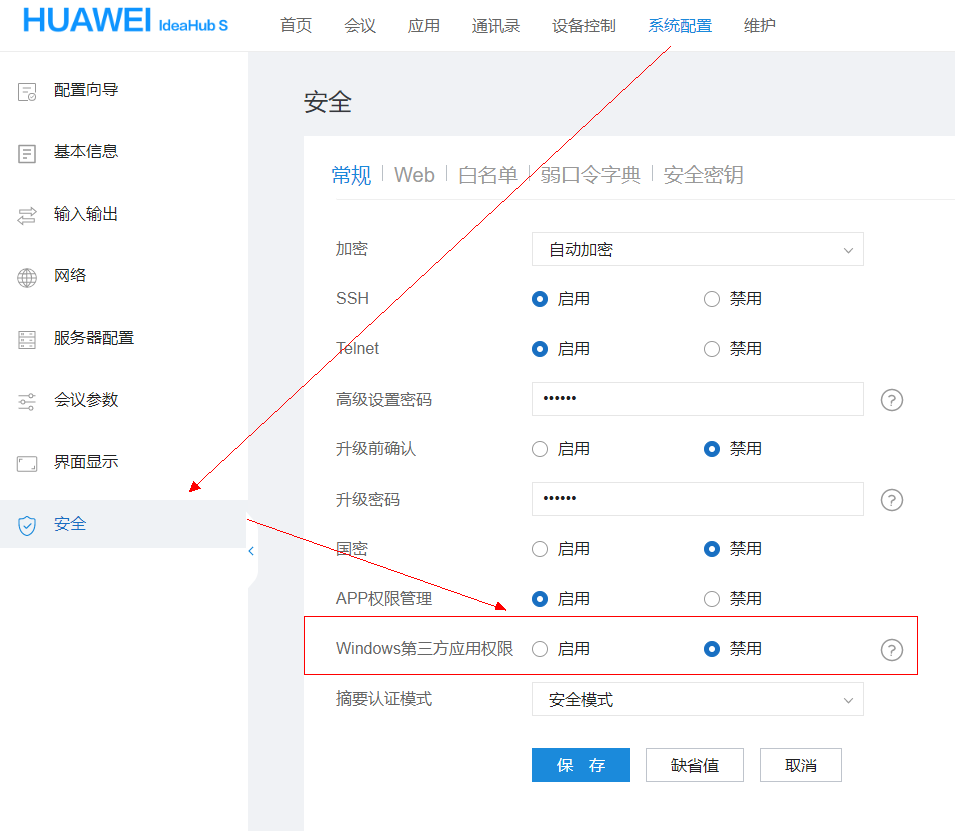Click the 网络 globe icon
Screen dimensions: 955x831
tap(27, 278)
